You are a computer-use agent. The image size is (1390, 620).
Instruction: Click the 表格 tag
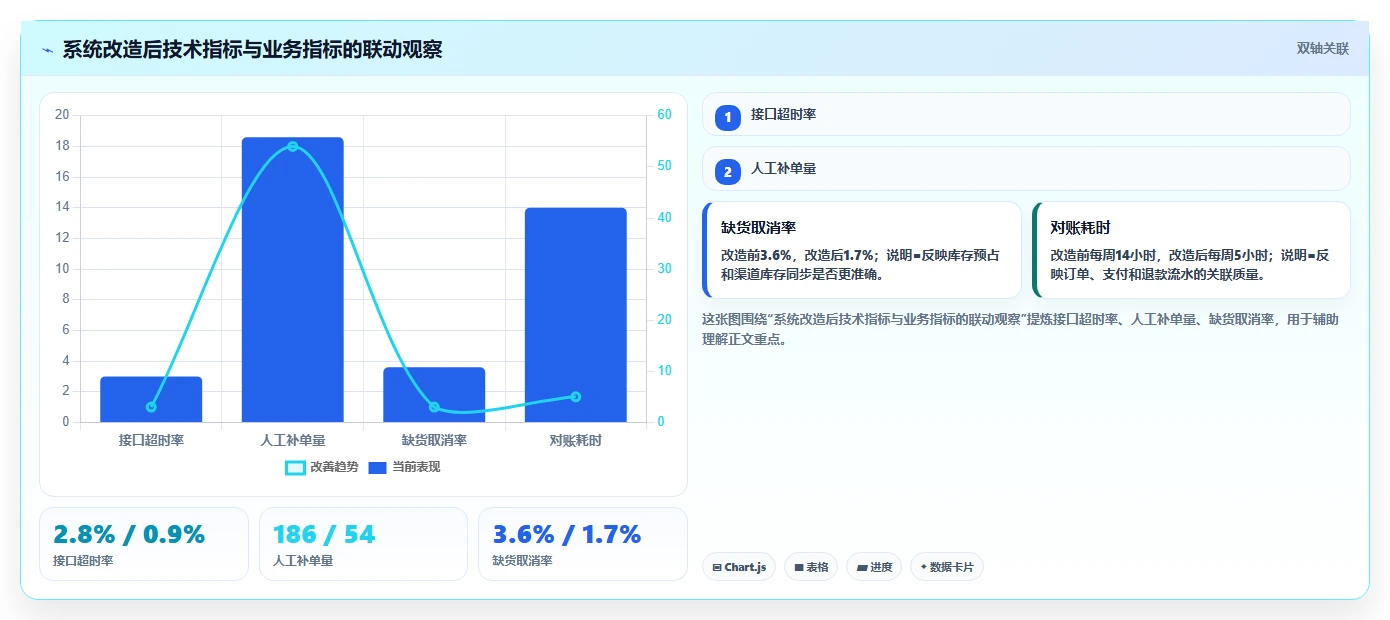pos(811,567)
